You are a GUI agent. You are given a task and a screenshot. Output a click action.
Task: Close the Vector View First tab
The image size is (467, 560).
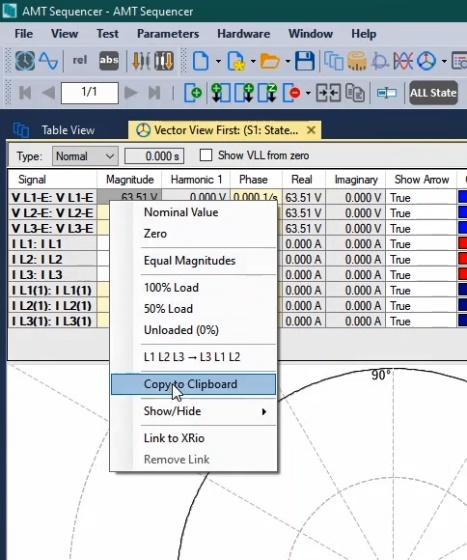click(311, 130)
